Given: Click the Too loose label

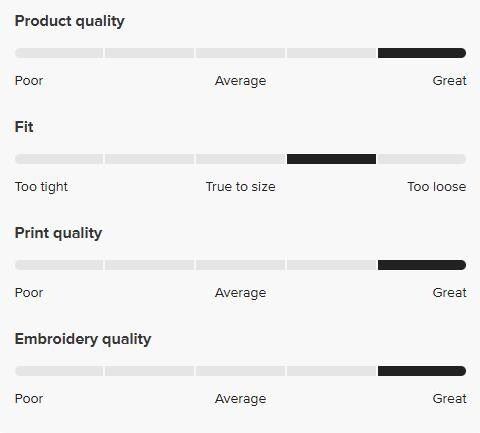Looking at the screenshot, I should (437, 187).
